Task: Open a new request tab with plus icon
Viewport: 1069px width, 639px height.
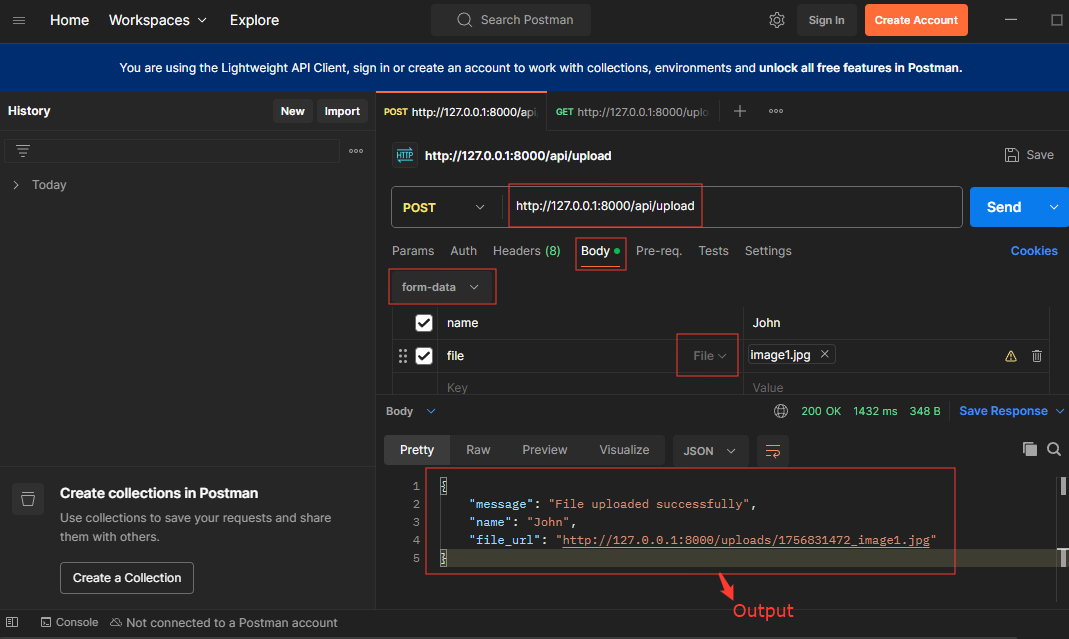Action: pos(740,111)
